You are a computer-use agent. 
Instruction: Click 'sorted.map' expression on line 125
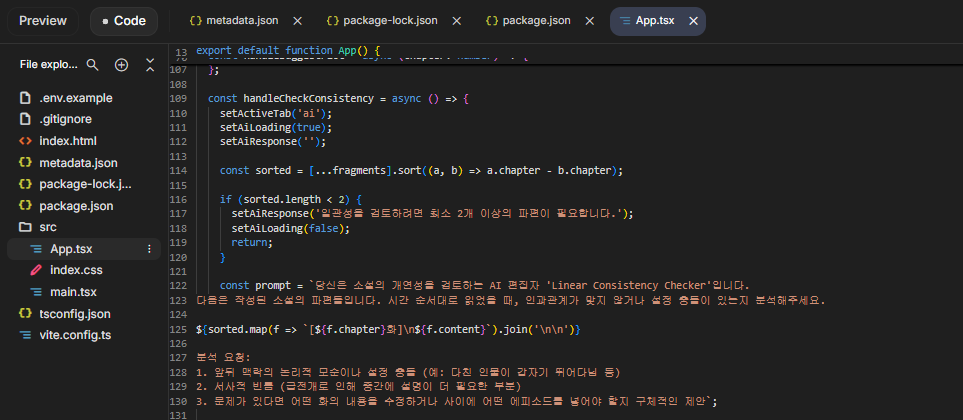point(237,330)
